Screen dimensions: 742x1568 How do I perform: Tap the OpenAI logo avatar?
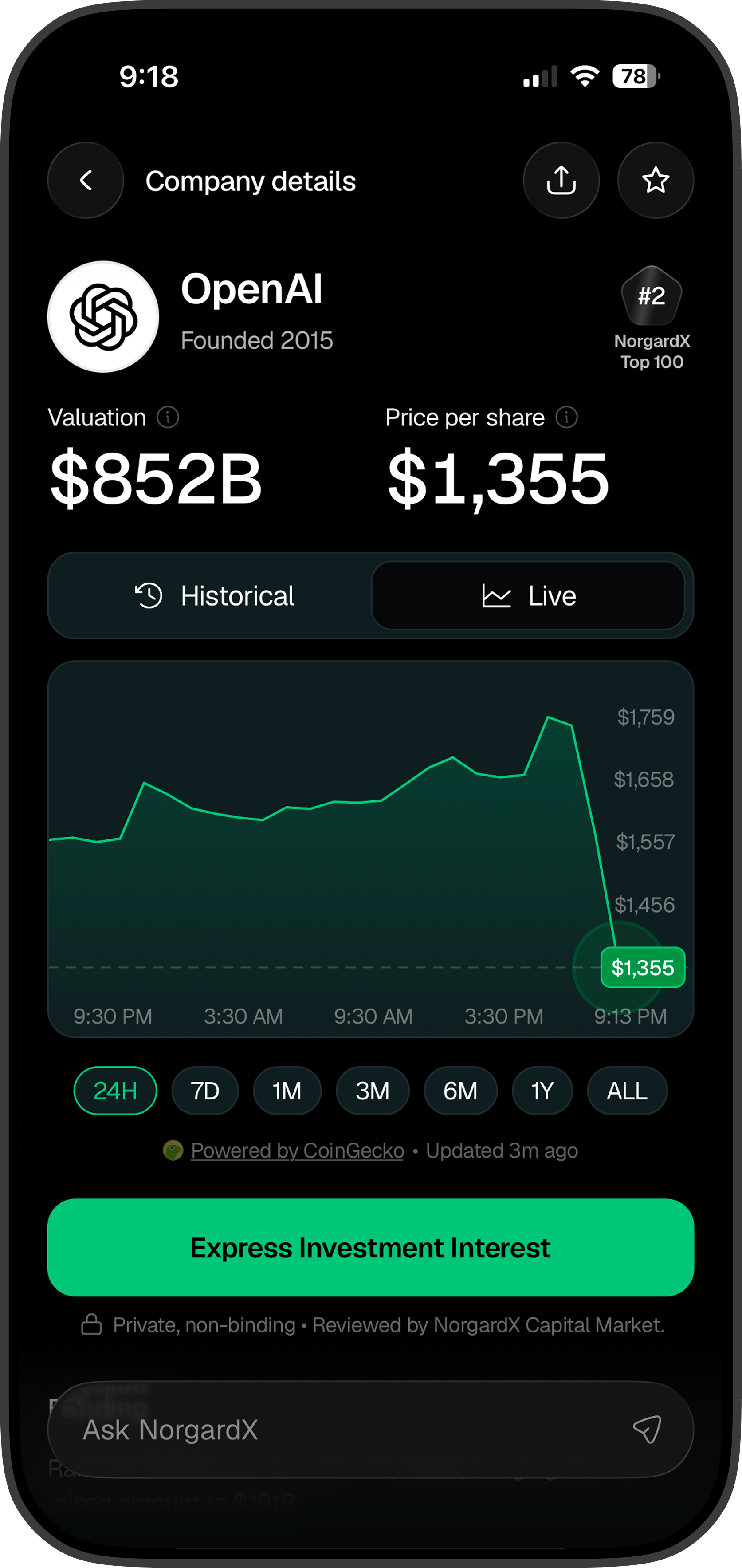coord(103,316)
